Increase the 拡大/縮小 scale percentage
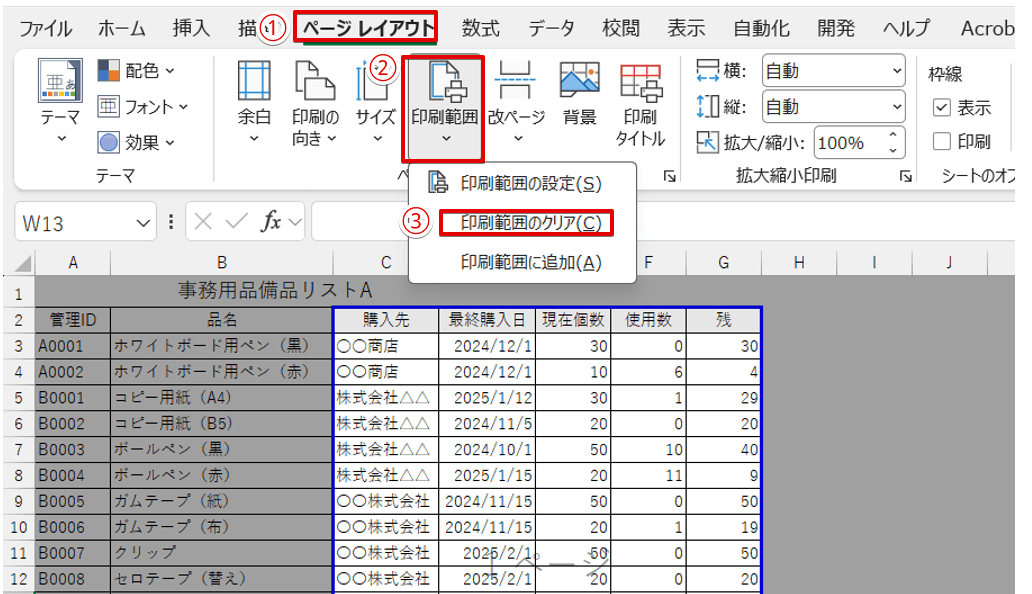The image size is (1032, 594). click(x=893, y=133)
